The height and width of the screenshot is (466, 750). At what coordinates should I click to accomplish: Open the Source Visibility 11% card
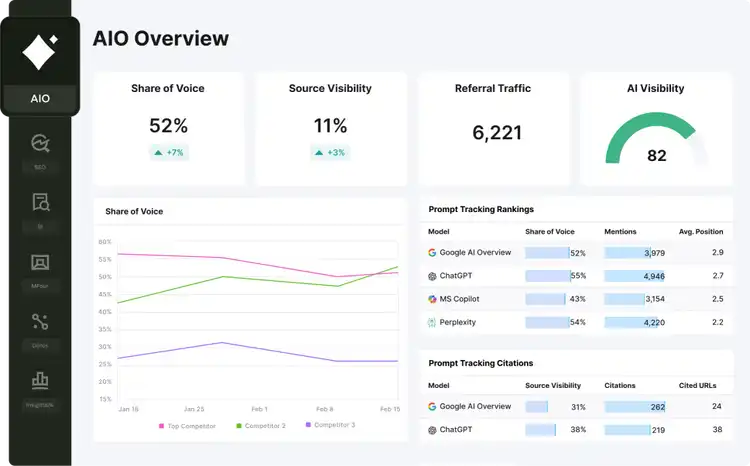coord(331,129)
